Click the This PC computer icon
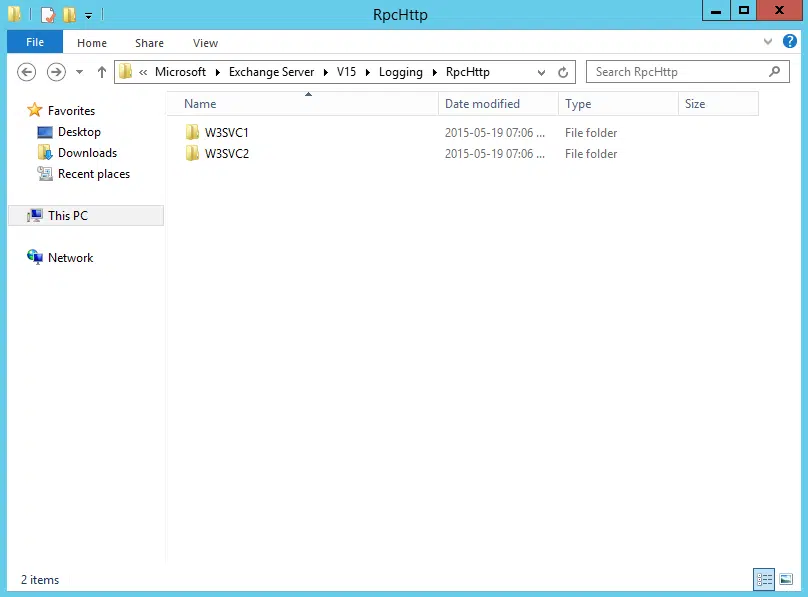This screenshot has width=808, height=597. 35,215
